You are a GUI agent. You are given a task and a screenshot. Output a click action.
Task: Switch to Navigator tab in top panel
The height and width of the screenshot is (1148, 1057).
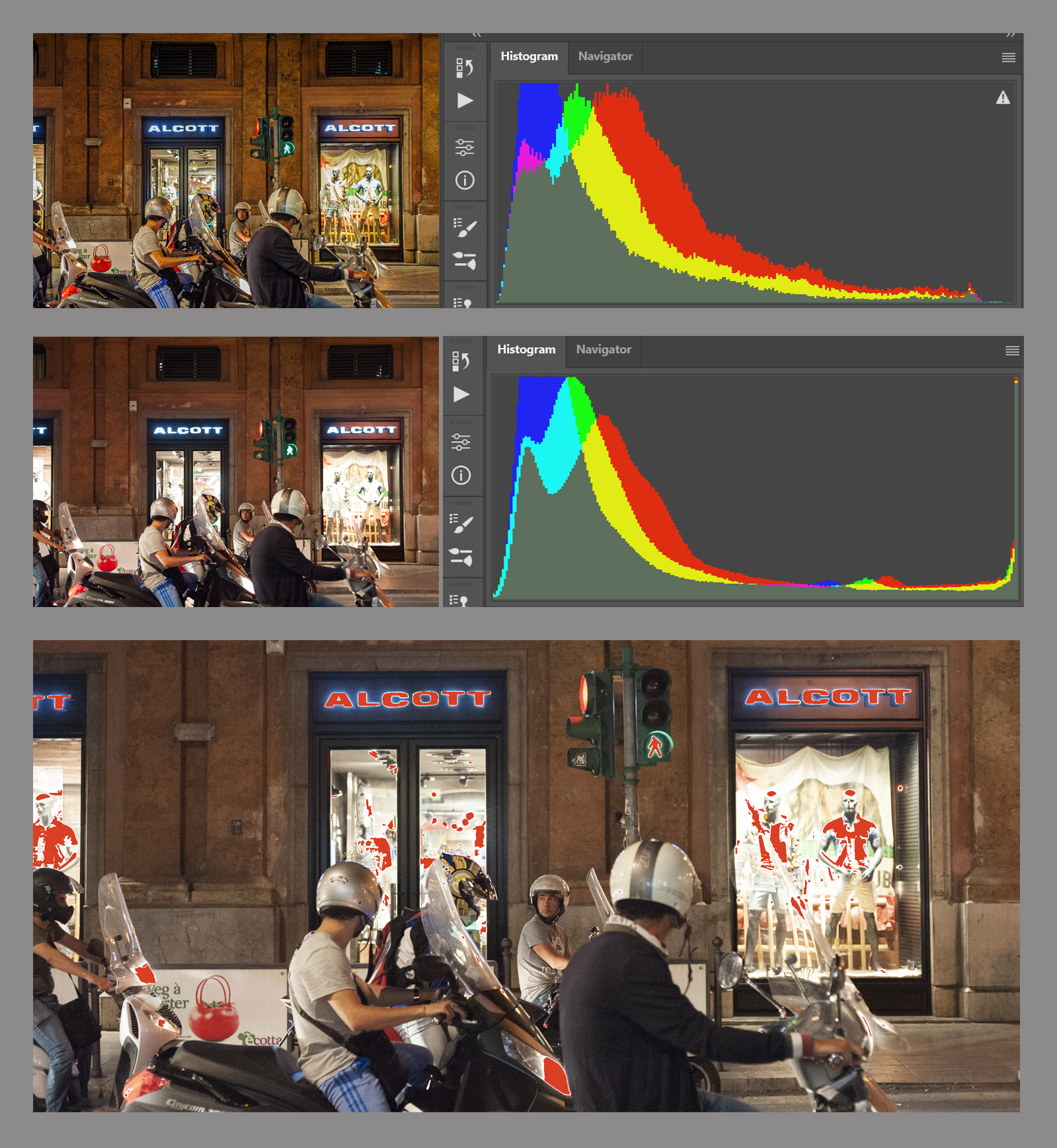(x=606, y=57)
